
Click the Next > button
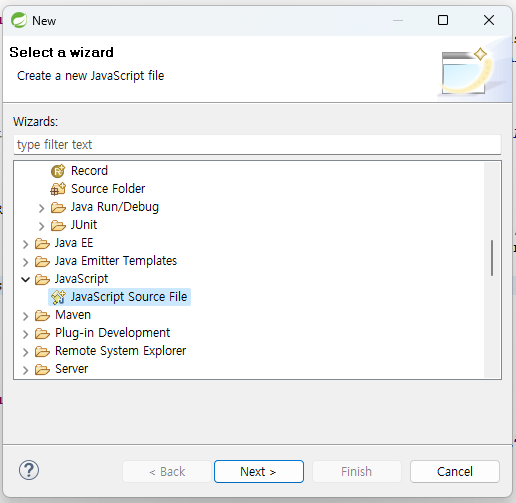point(259,472)
